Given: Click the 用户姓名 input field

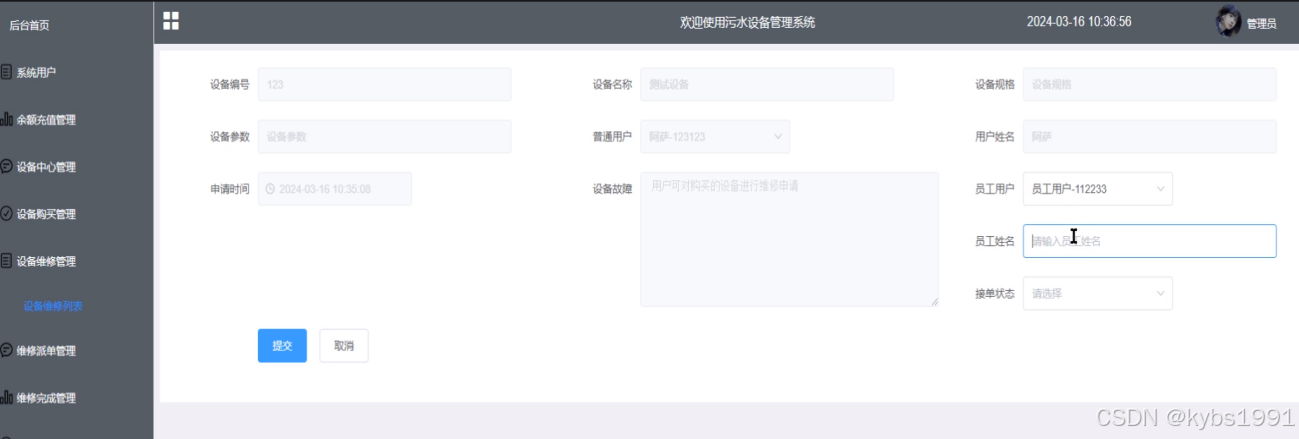Looking at the screenshot, I should tap(1150, 137).
